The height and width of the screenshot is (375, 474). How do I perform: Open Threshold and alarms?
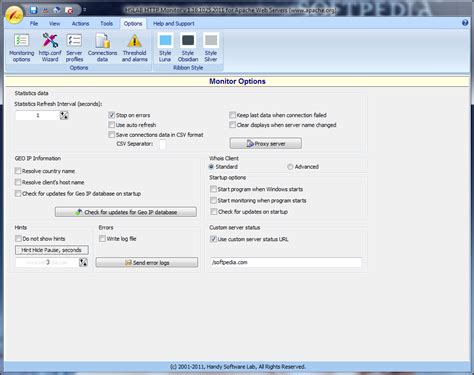pos(135,48)
